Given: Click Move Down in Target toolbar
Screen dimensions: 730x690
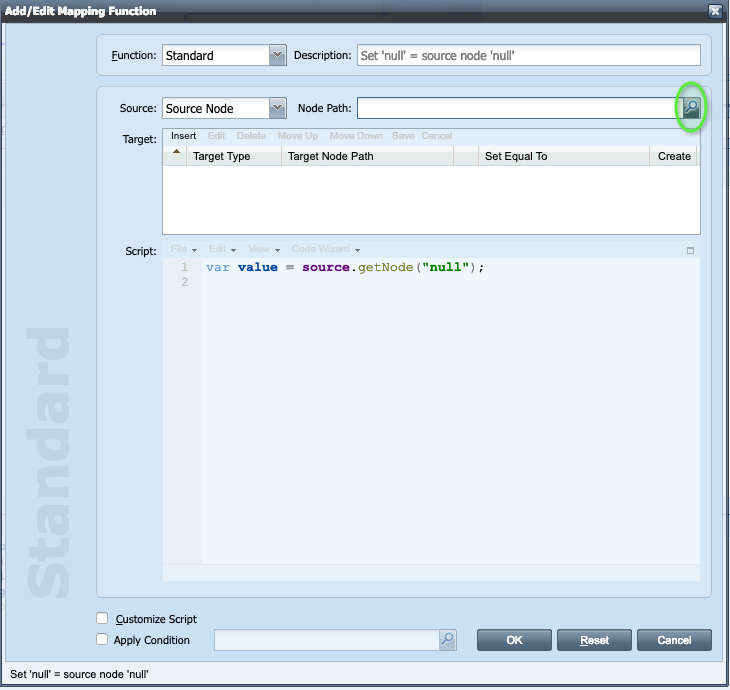Looking at the screenshot, I should click(356, 135).
